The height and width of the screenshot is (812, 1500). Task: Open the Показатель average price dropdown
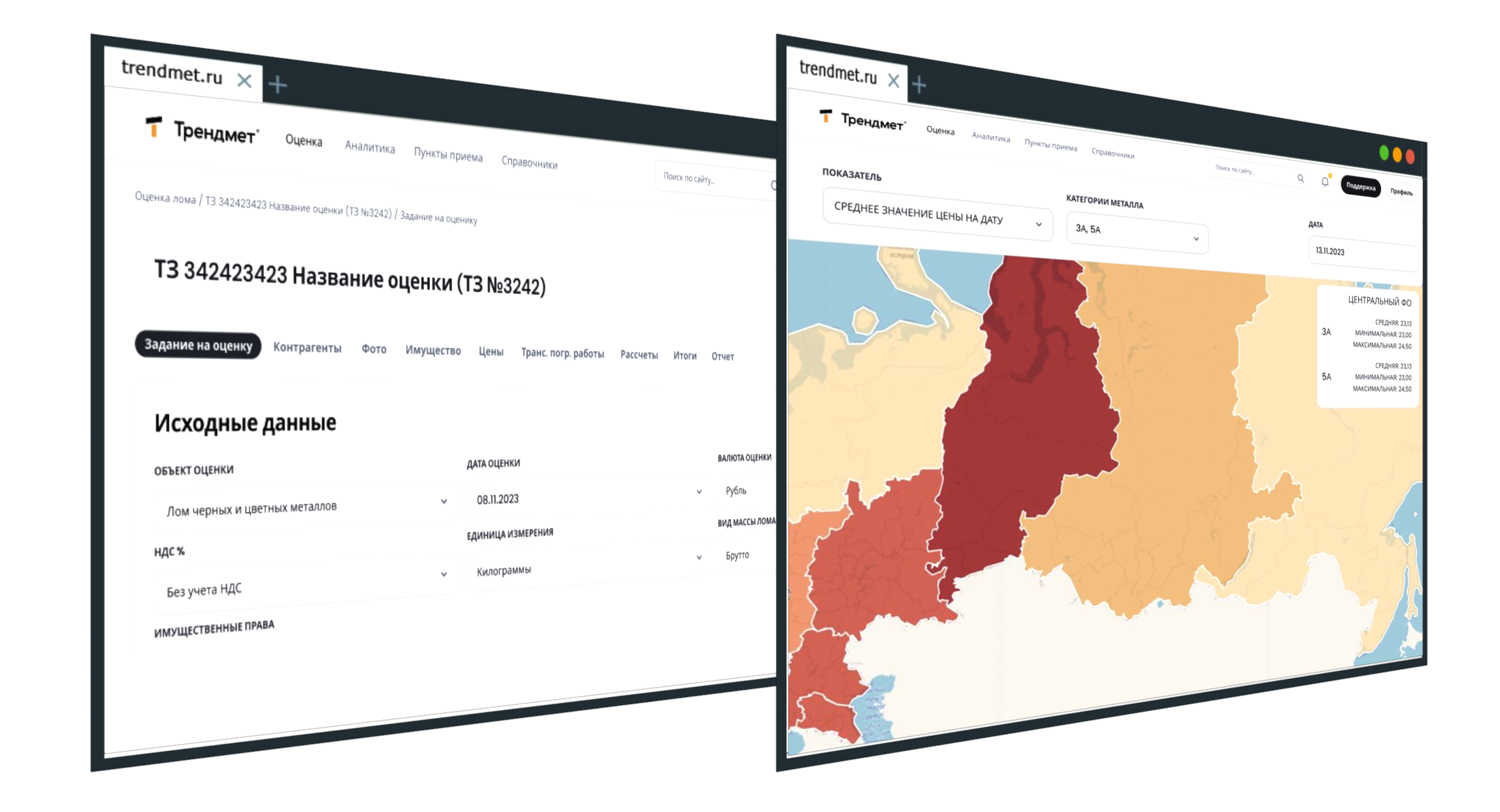937,215
